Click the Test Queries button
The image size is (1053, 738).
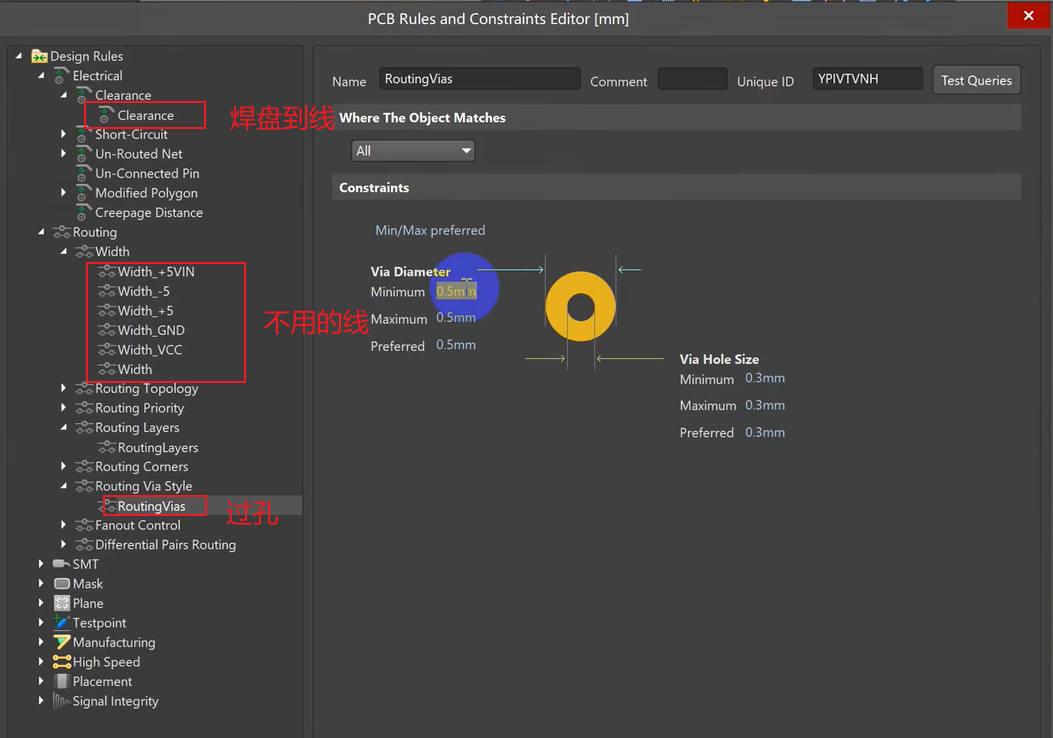[x=976, y=80]
